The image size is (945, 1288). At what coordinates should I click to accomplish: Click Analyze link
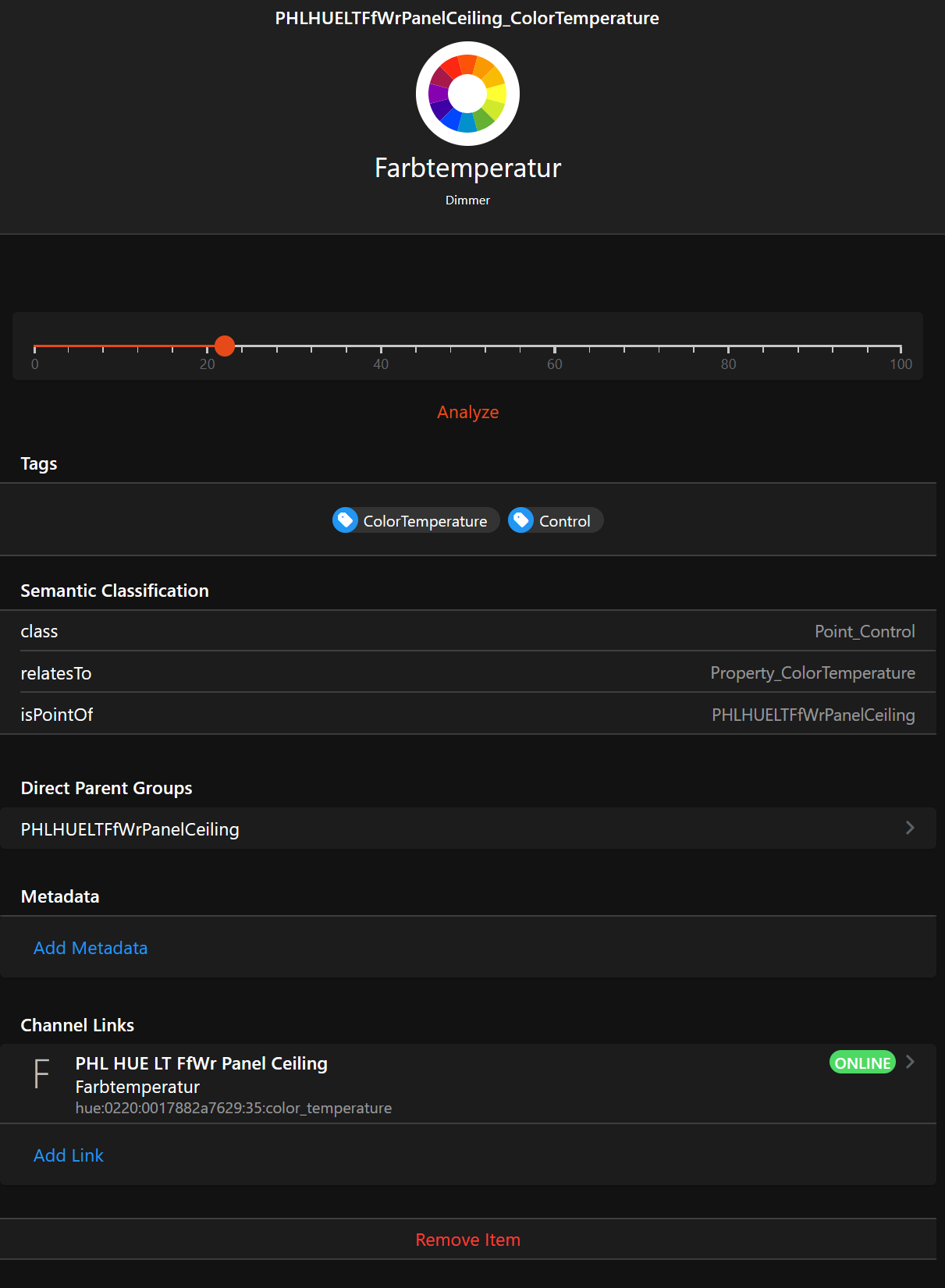click(467, 412)
